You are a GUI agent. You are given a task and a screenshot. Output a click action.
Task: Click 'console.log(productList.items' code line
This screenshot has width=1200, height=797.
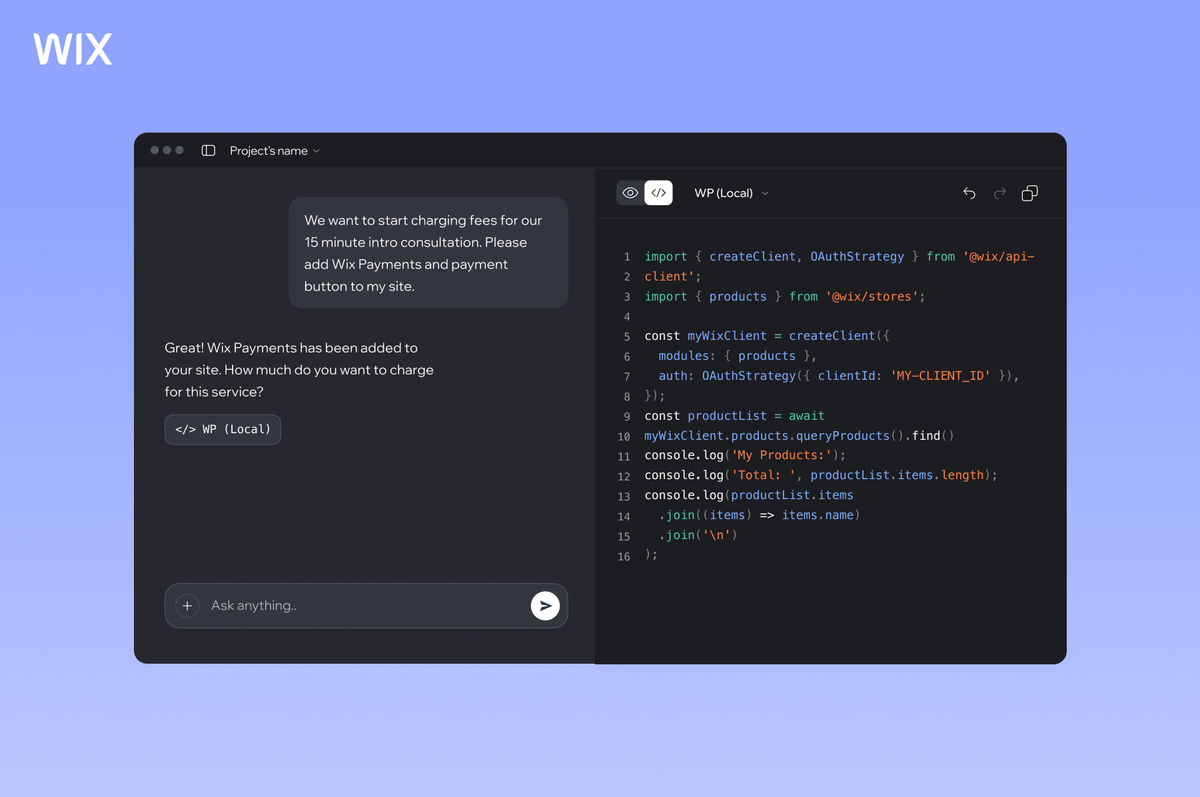[x=749, y=495]
